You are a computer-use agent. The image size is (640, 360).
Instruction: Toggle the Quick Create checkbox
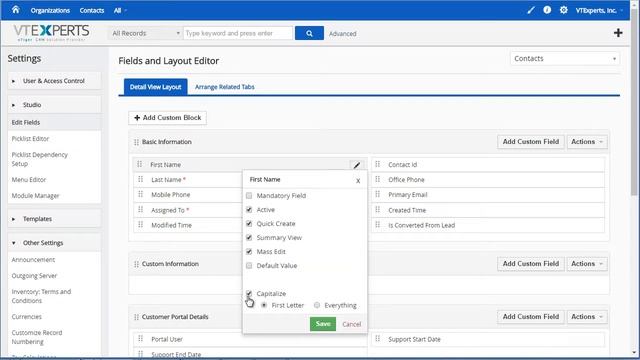tap(249, 224)
